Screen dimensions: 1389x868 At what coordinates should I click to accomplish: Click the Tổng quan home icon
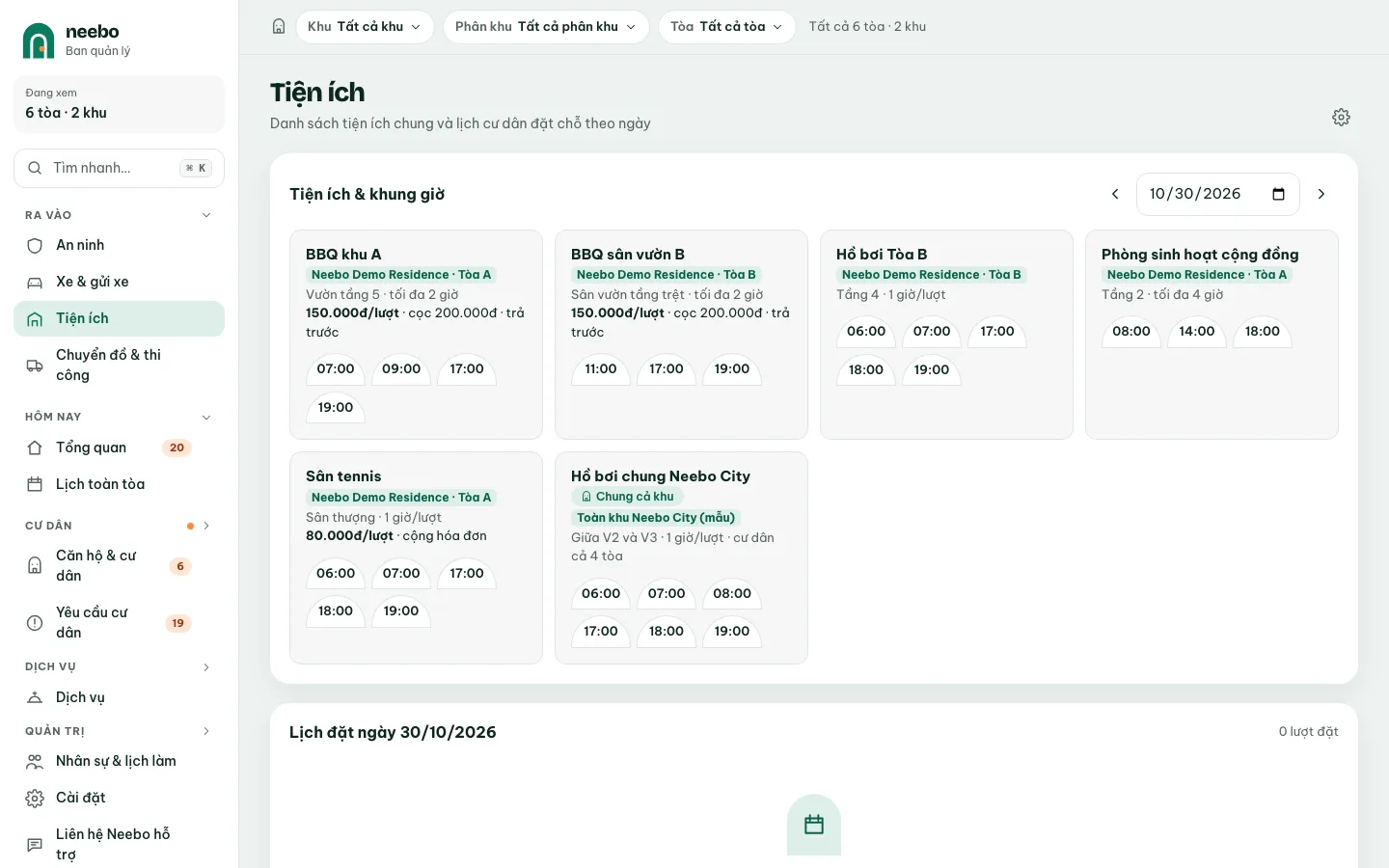(35, 448)
